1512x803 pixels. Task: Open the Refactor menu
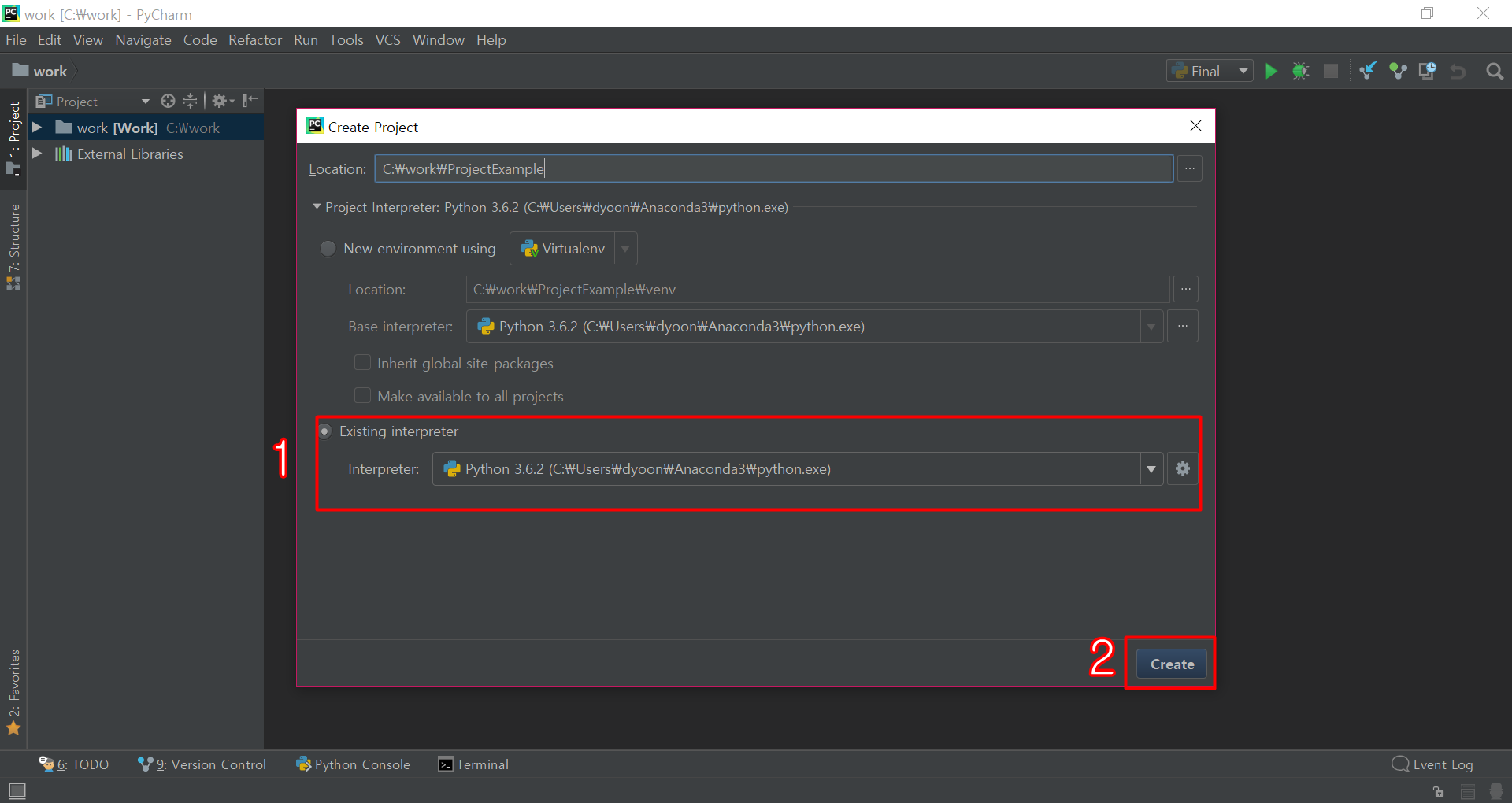coord(254,40)
